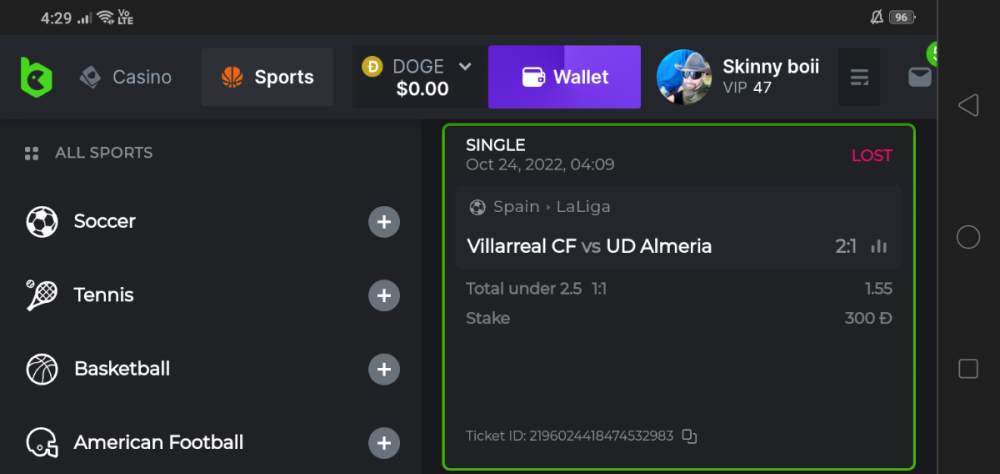Click the Basketball sport icon

(x=42, y=369)
